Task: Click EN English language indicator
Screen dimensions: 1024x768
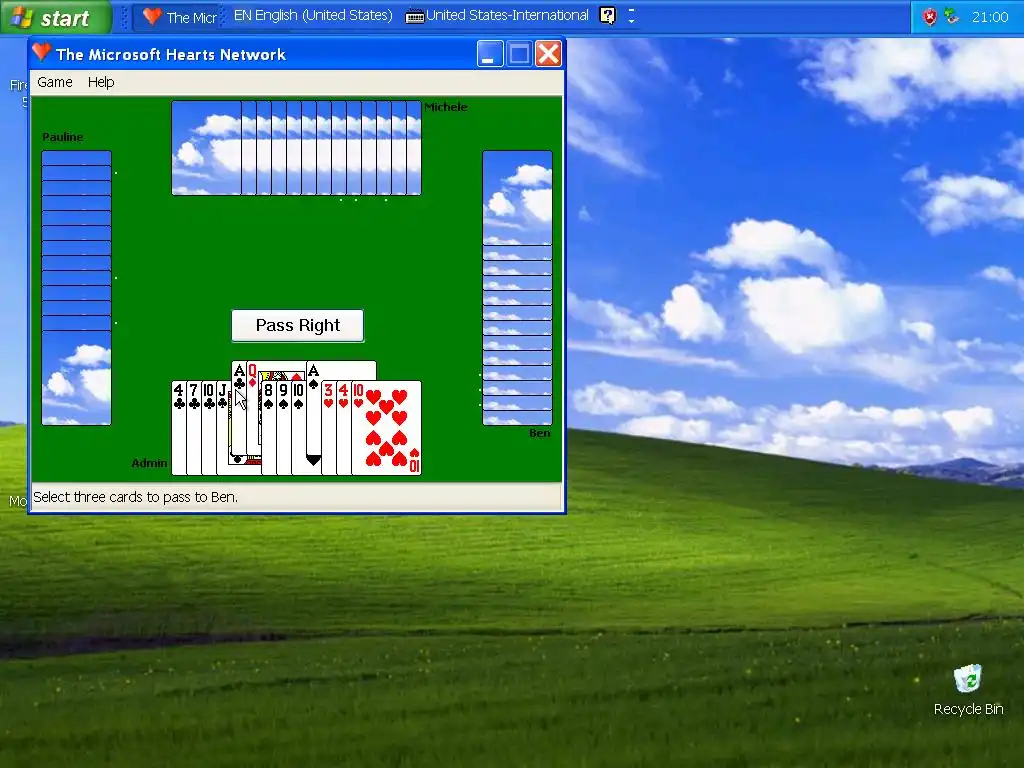Action: 313,16
